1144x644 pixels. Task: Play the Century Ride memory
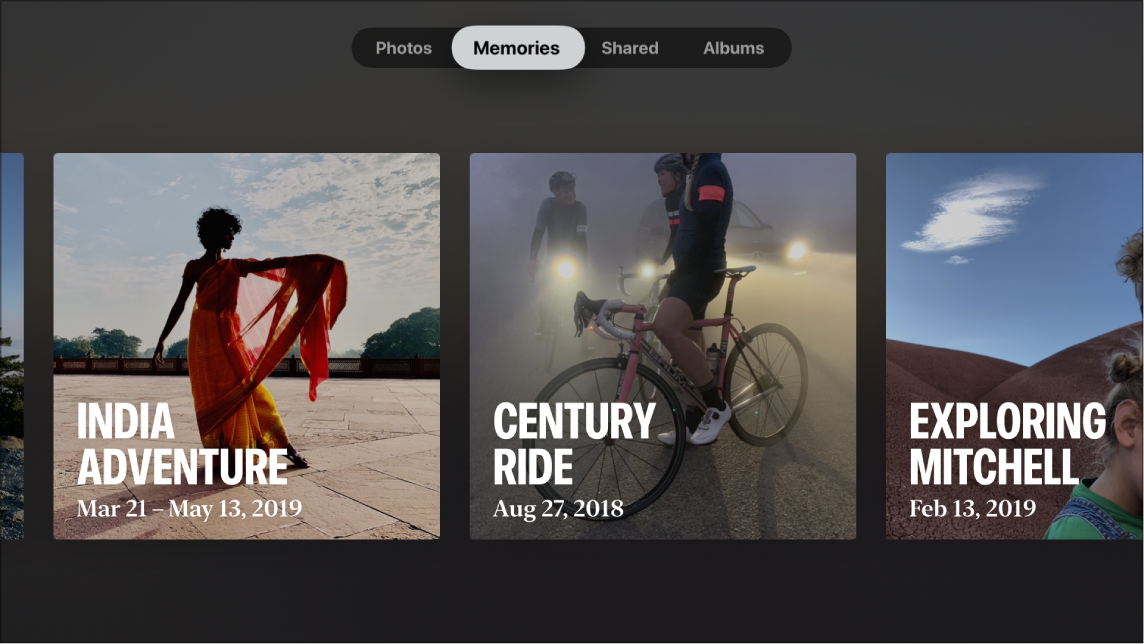coord(662,346)
